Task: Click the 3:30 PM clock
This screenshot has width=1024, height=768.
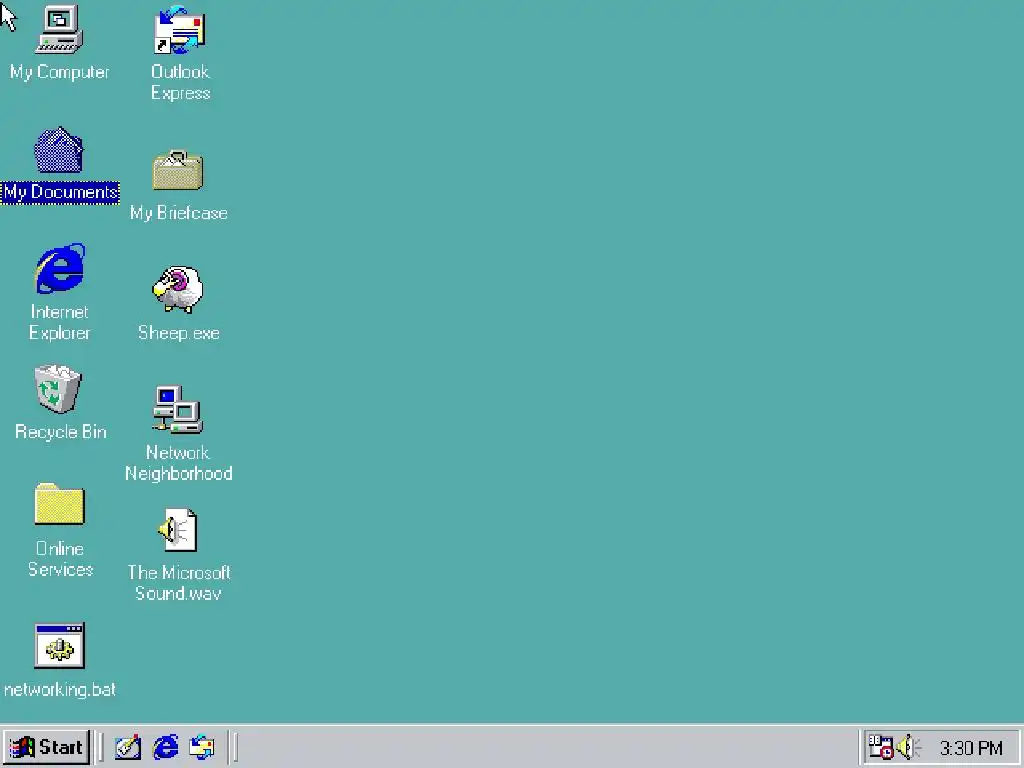Action: (971, 748)
